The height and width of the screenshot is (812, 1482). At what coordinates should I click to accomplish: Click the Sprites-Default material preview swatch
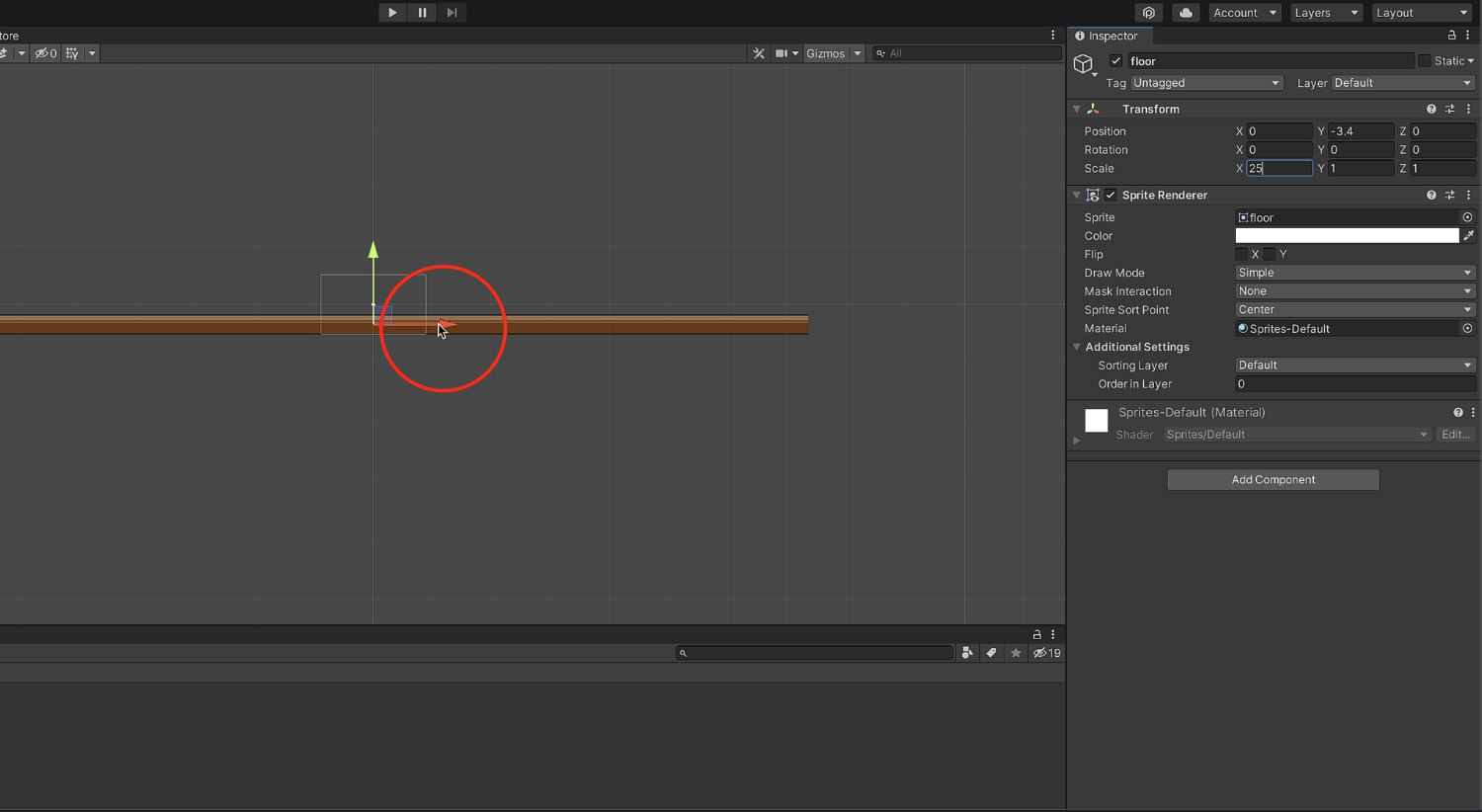1097,421
